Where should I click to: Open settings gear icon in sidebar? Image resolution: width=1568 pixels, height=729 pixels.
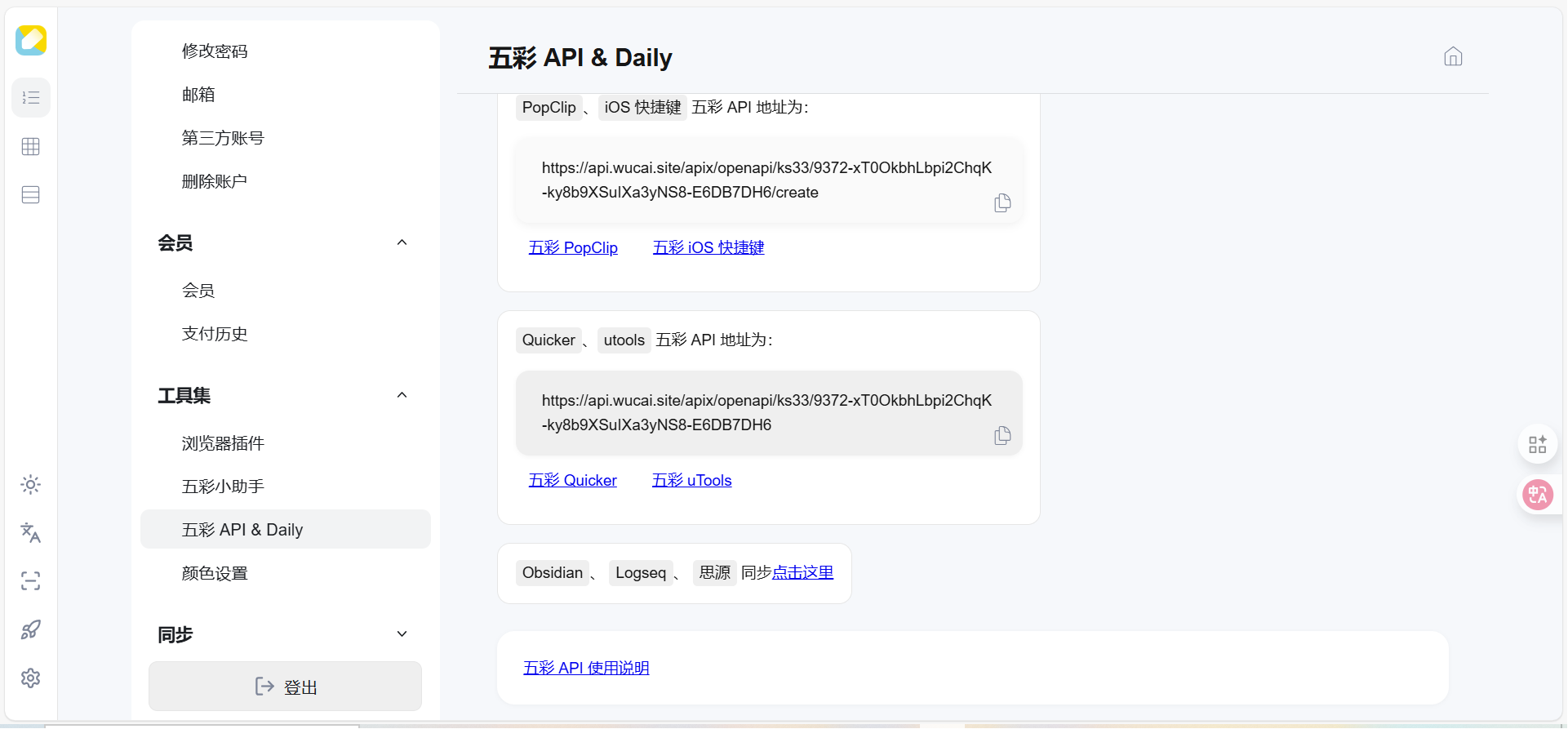point(31,678)
